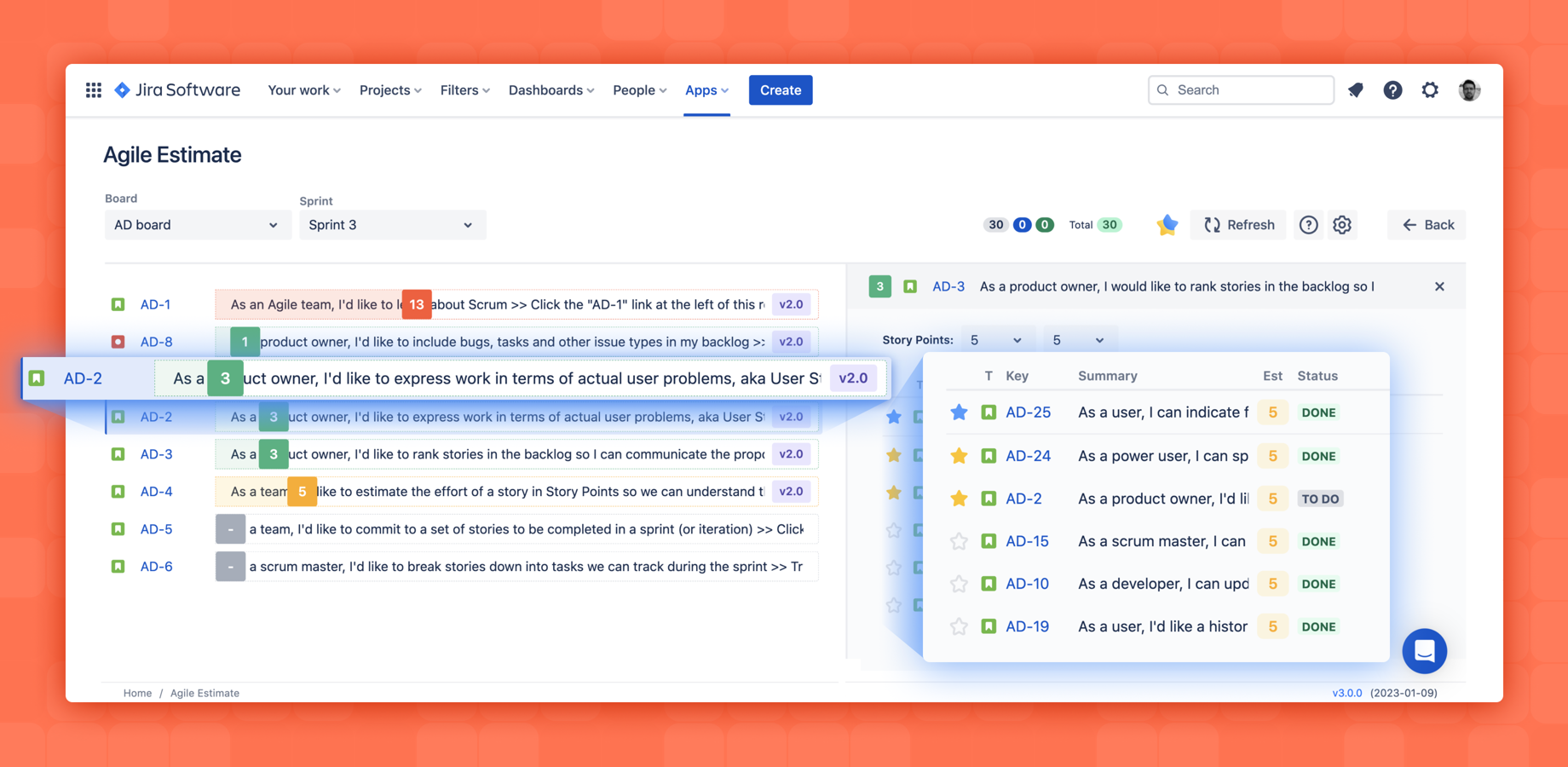Open the notifications icon in header
The image size is (1568, 767).
click(x=1355, y=89)
